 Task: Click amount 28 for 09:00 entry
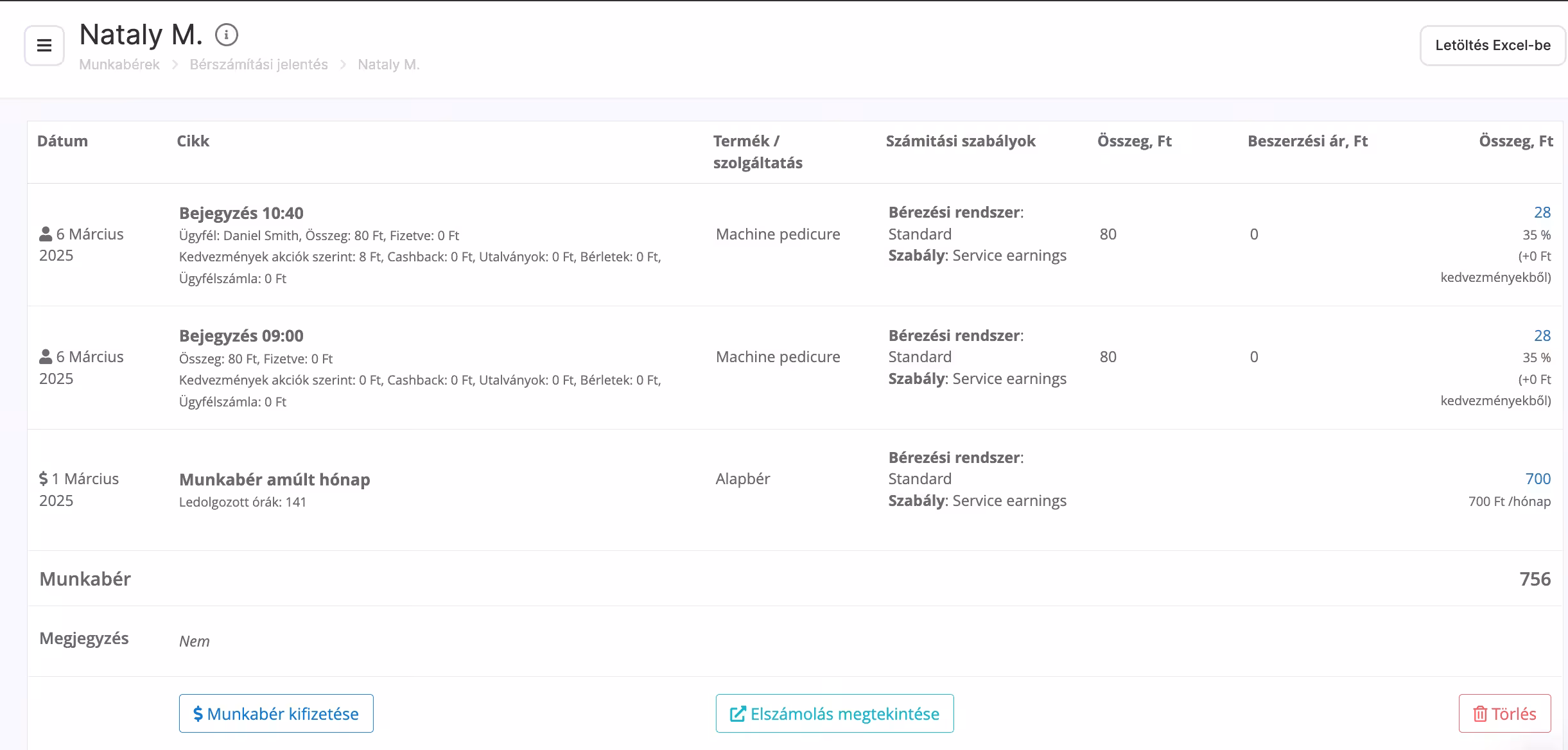click(x=1542, y=336)
